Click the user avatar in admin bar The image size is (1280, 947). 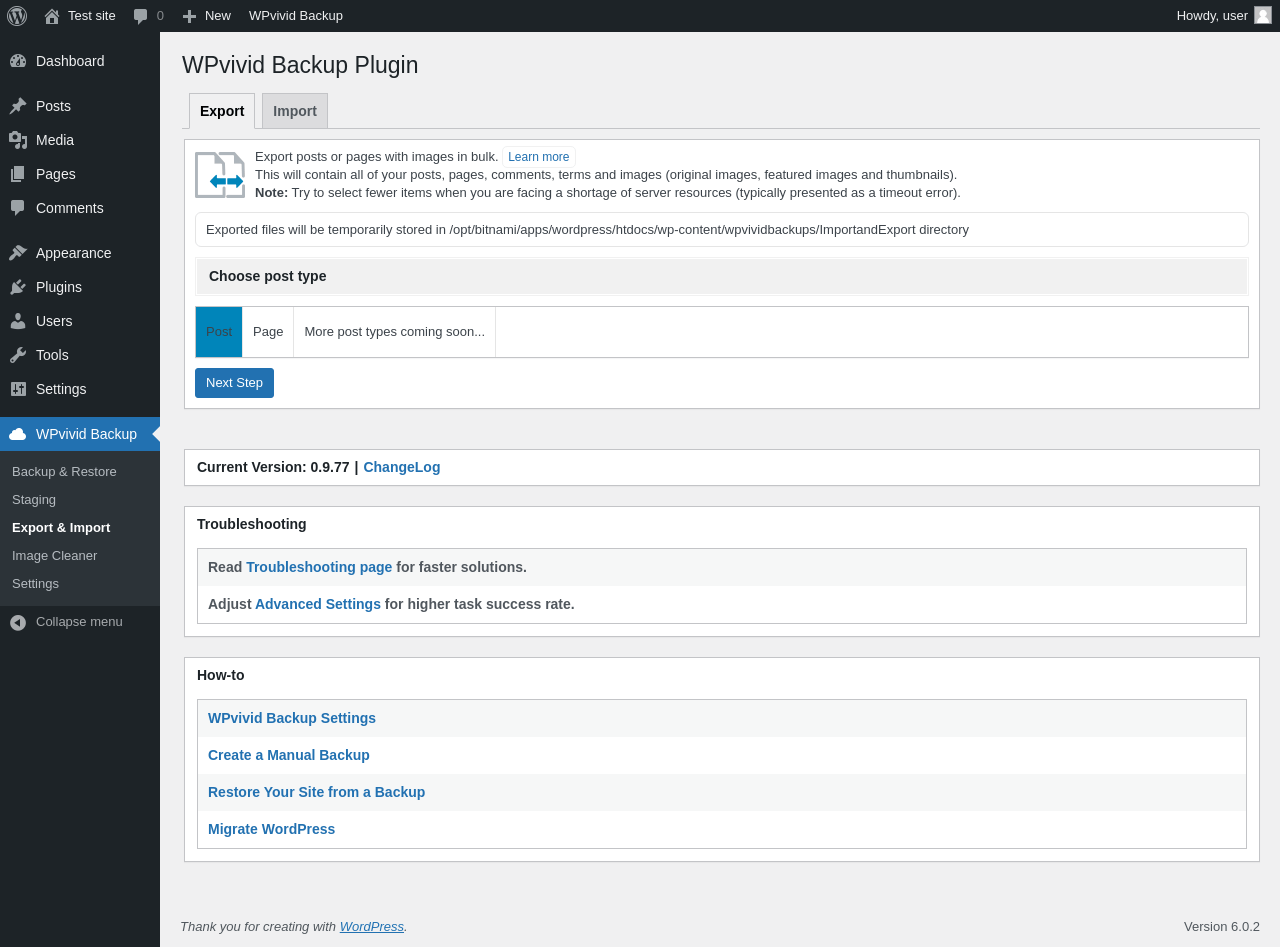(x=1263, y=15)
